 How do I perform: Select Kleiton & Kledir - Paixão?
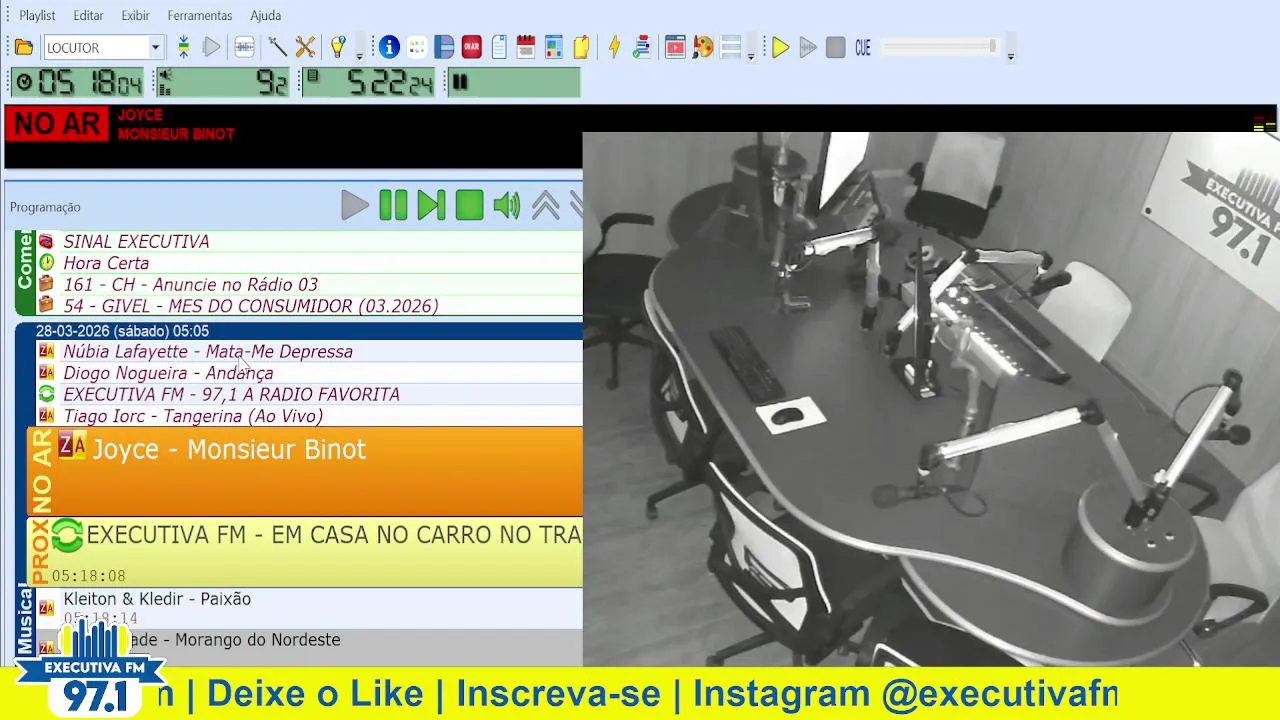[309, 608]
